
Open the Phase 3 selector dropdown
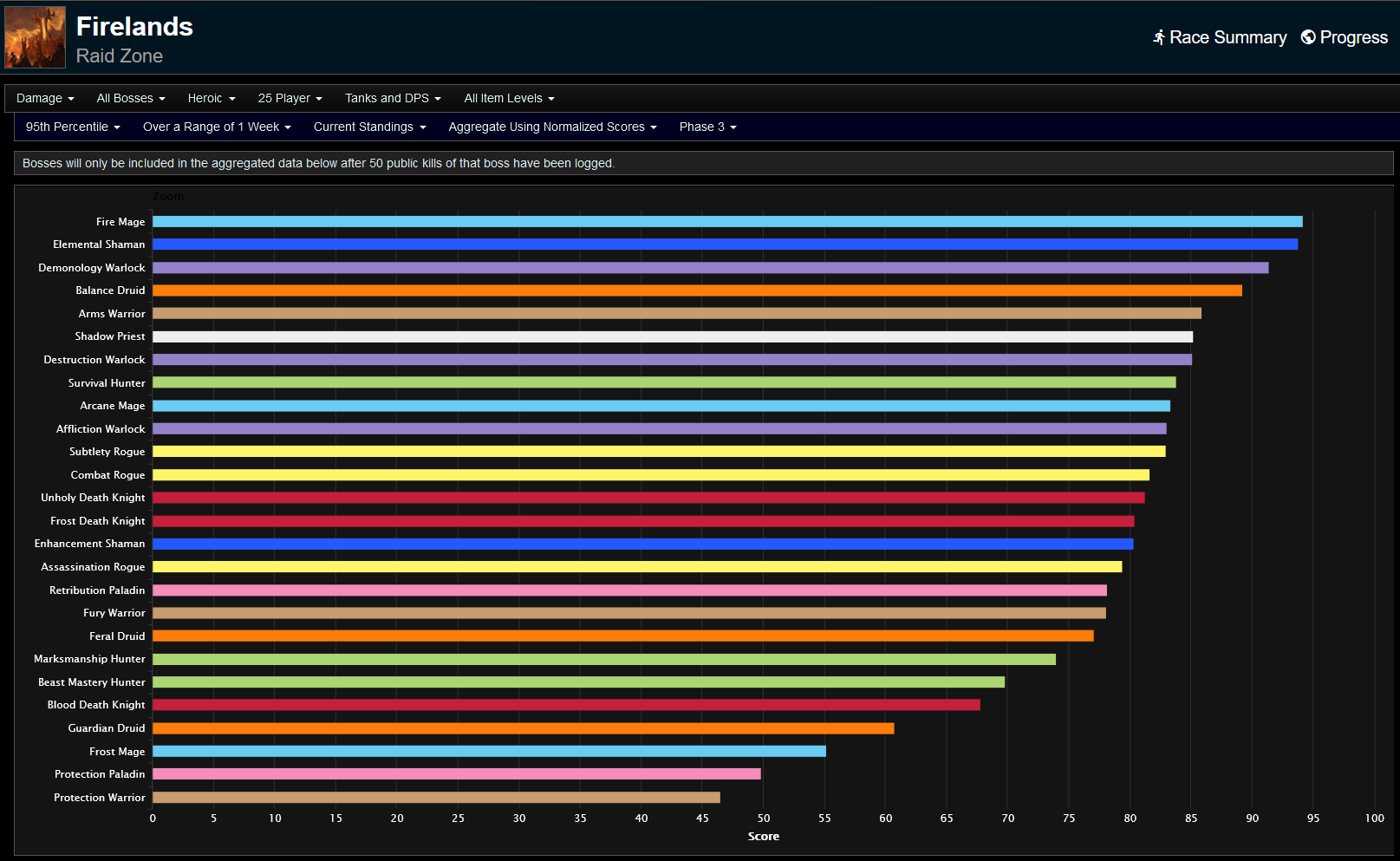(x=707, y=127)
